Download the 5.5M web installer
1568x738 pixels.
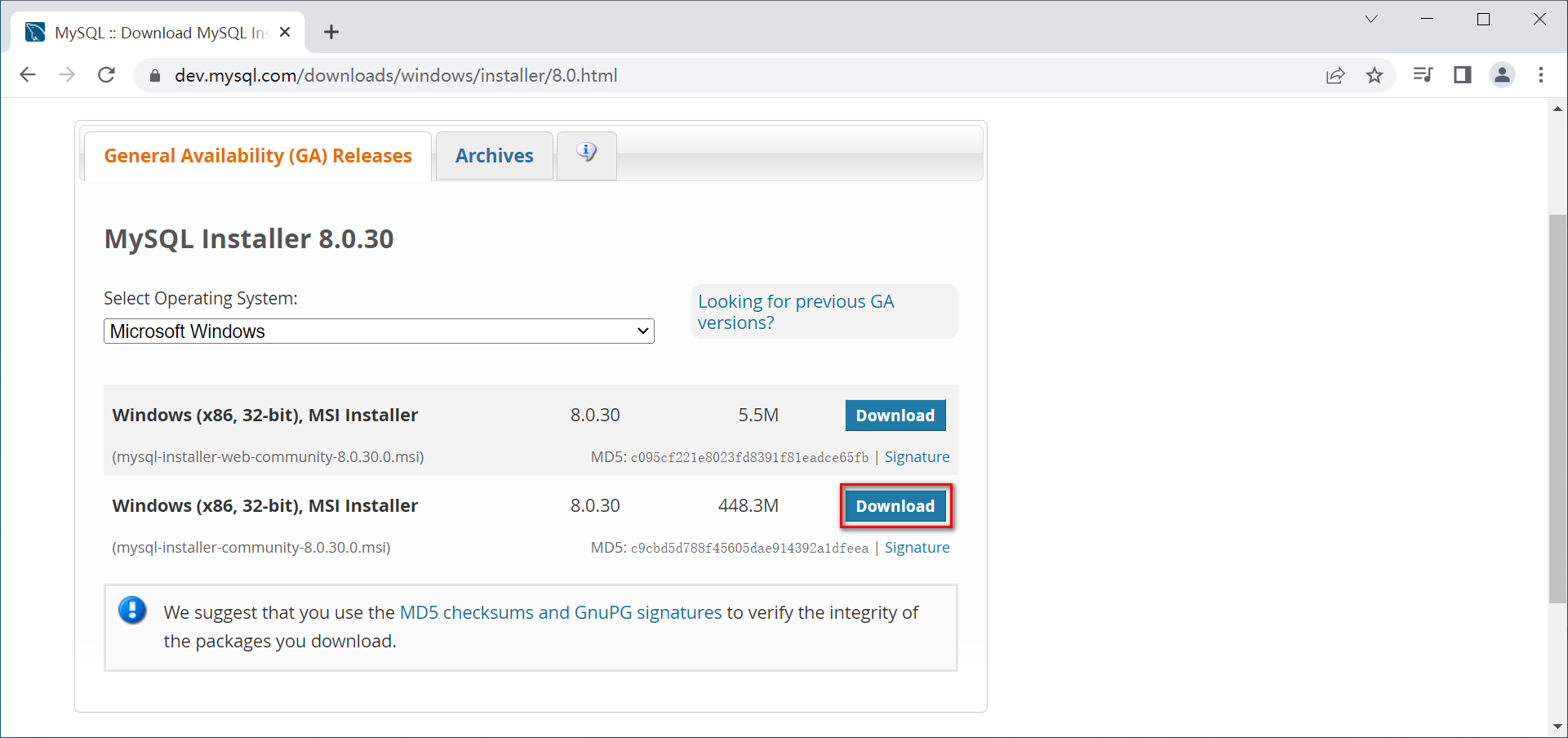[x=895, y=416]
